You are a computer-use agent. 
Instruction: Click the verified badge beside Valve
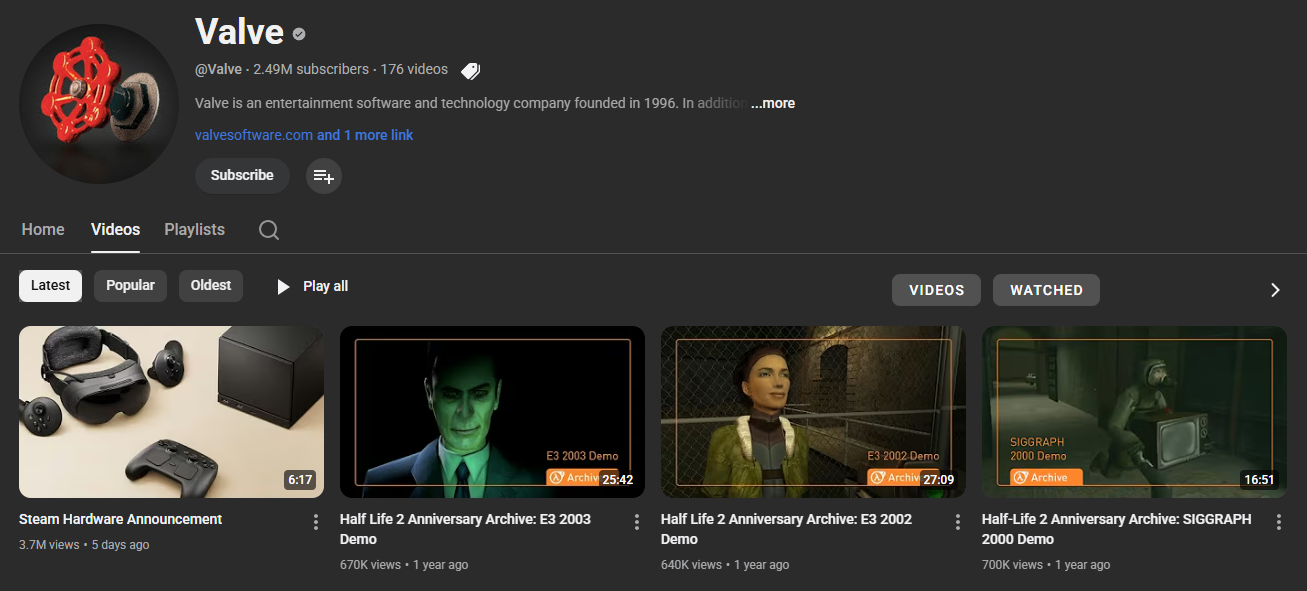[299, 34]
